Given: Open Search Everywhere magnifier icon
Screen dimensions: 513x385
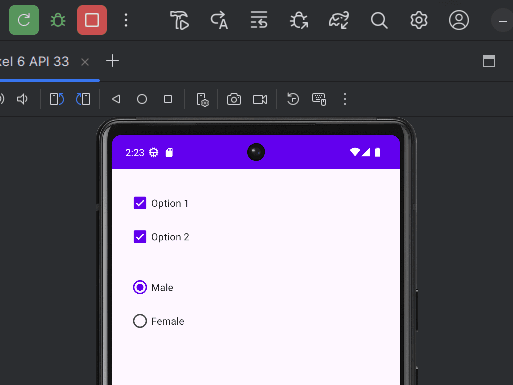Looking at the screenshot, I should [379, 20].
